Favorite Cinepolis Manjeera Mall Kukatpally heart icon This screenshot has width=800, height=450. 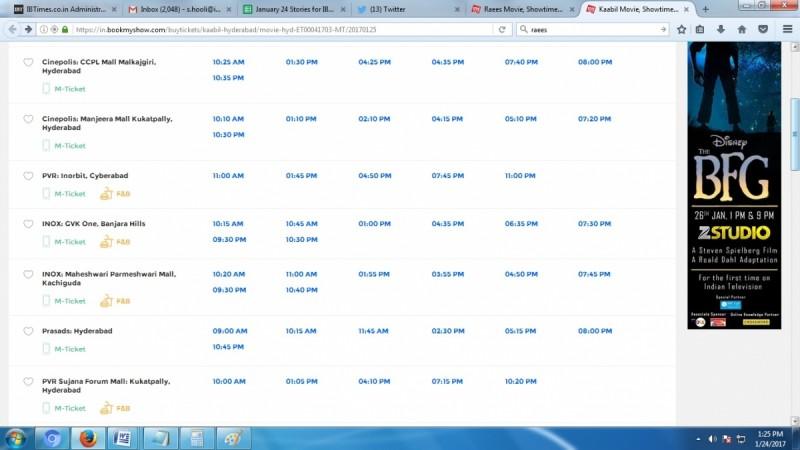point(28,119)
